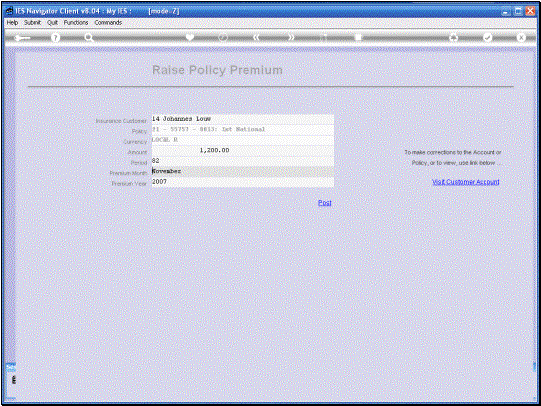
Task: Click the heart-shaped toolbar icon
Action: click(x=190, y=37)
